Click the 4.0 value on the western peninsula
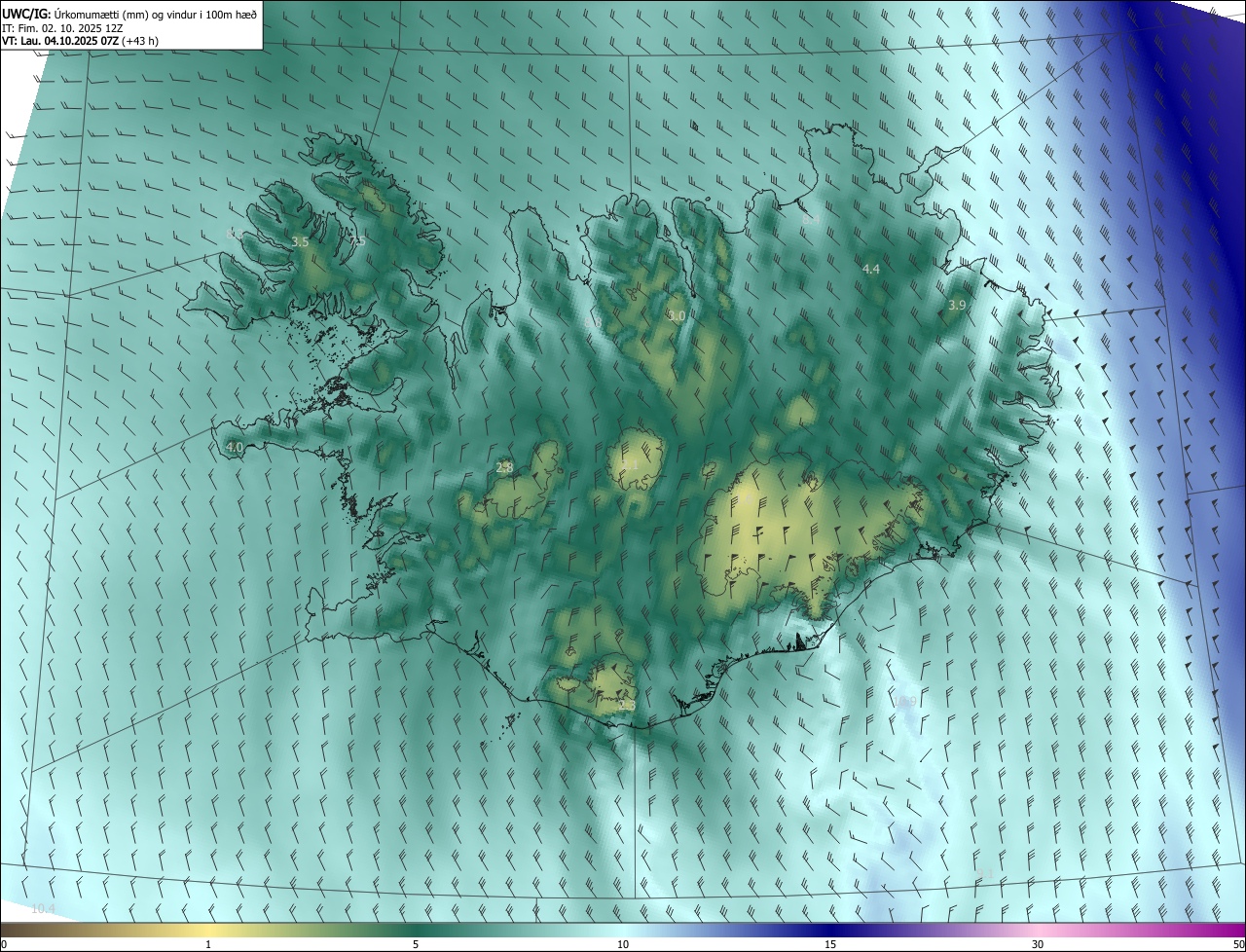This screenshot has width=1246, height=952. [234, 447]
